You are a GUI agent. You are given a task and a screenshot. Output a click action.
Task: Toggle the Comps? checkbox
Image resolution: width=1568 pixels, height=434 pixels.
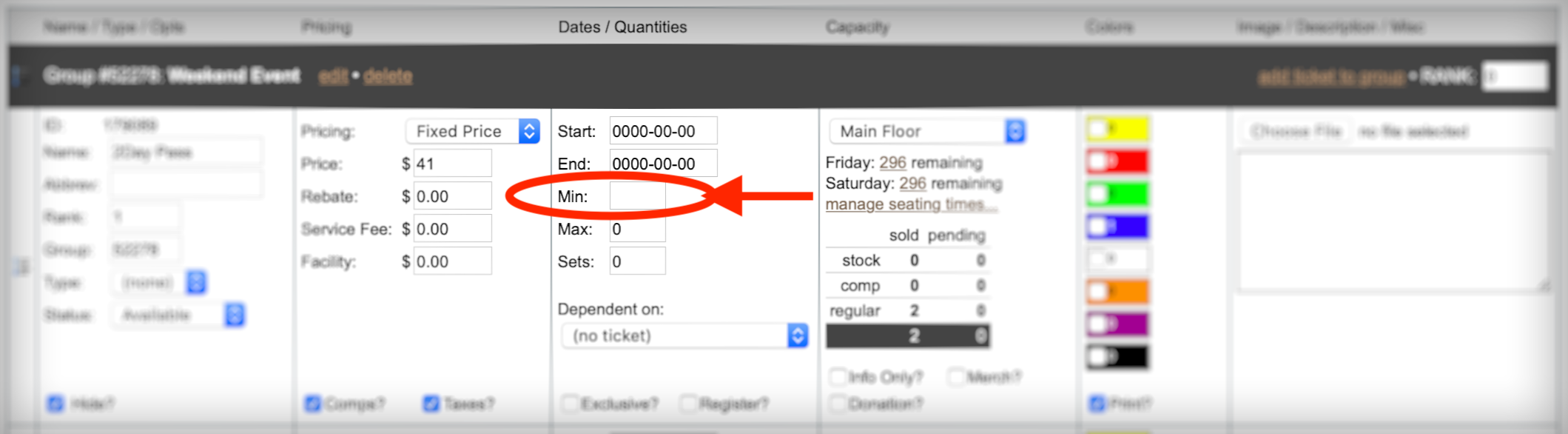point(313,404)
